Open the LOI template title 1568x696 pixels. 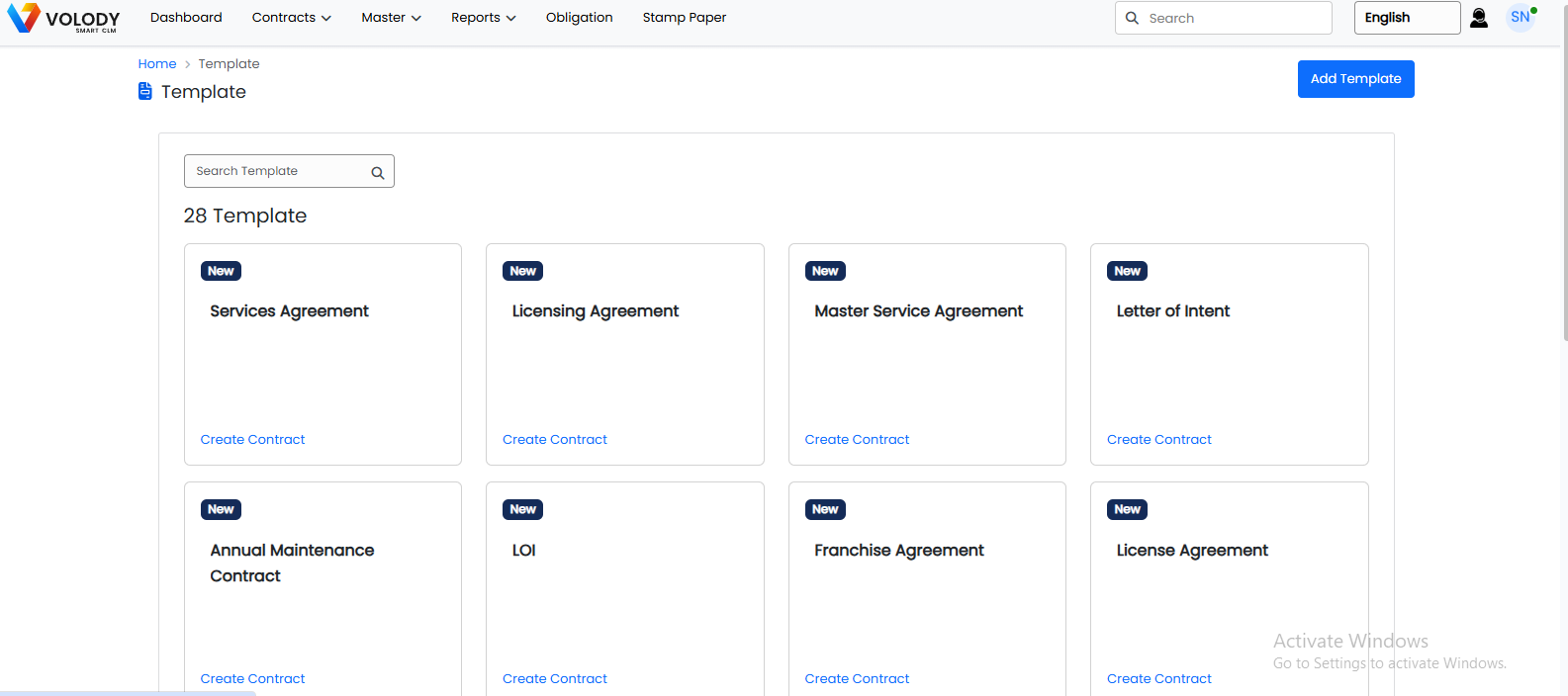tap(524, 551)
